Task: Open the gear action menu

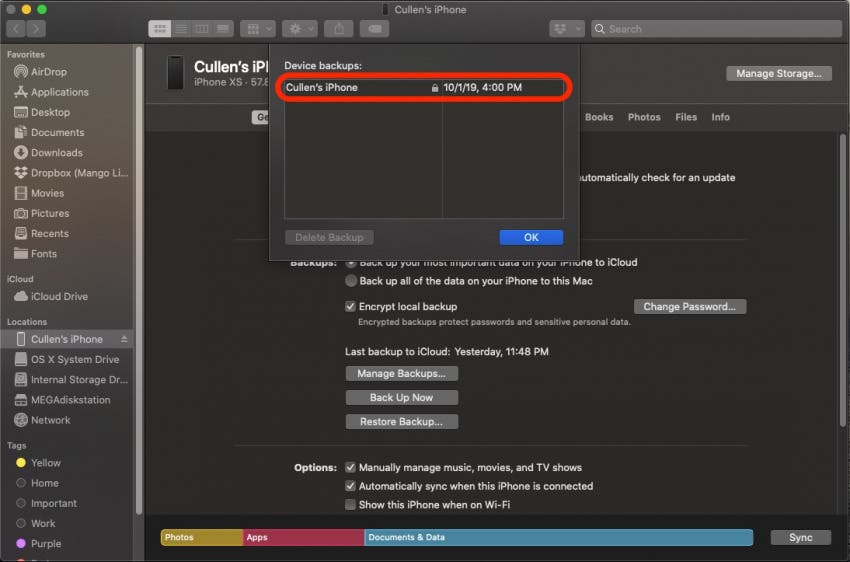Action: (x=300, y=29)
